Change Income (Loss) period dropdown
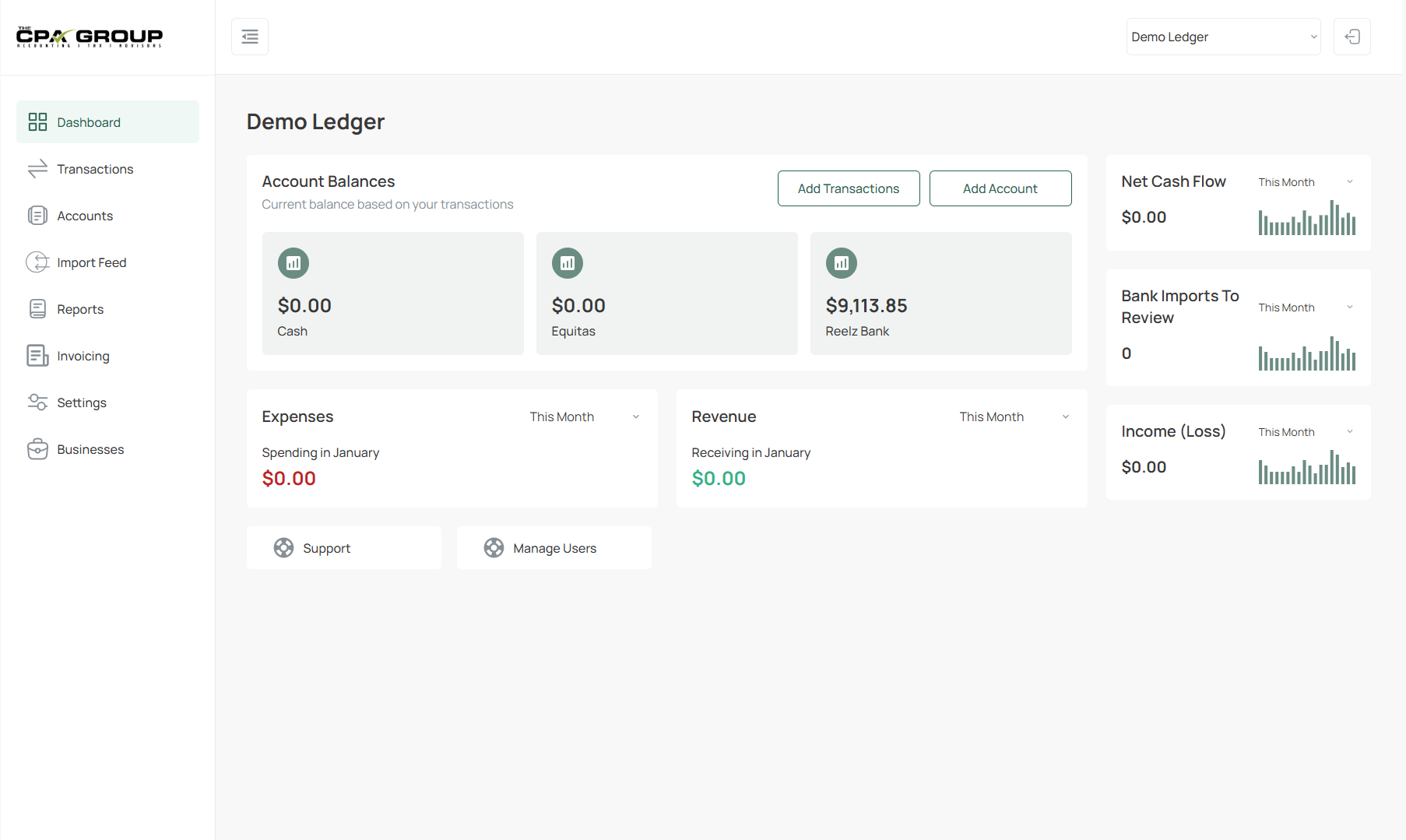Screen dimensions: 1406x840 point(1306,432)
